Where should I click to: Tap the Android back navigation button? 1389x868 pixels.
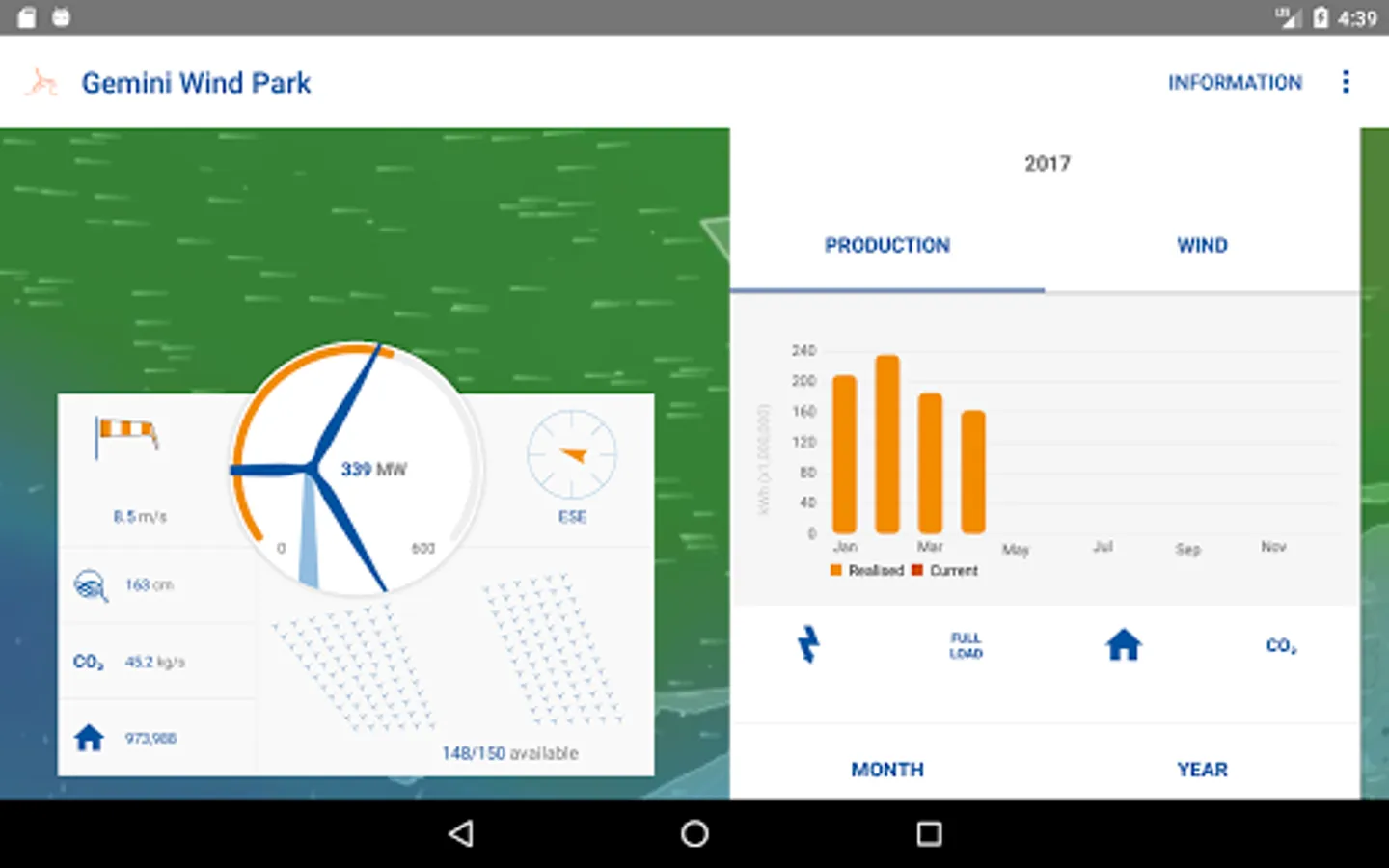461,833
